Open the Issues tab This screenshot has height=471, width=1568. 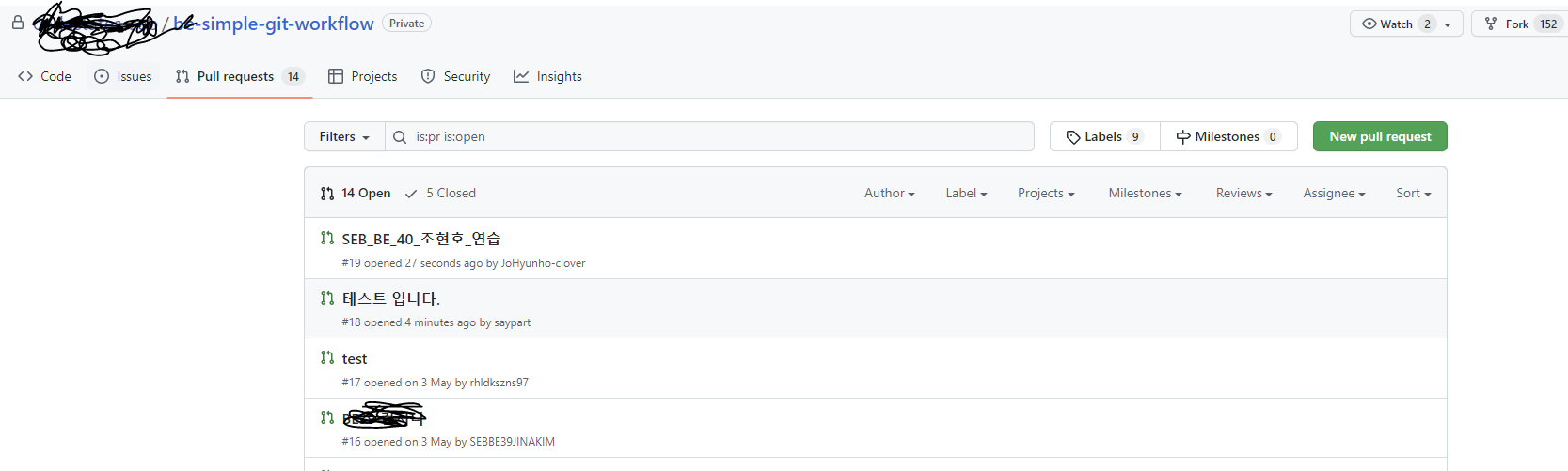tap(123, 76)
